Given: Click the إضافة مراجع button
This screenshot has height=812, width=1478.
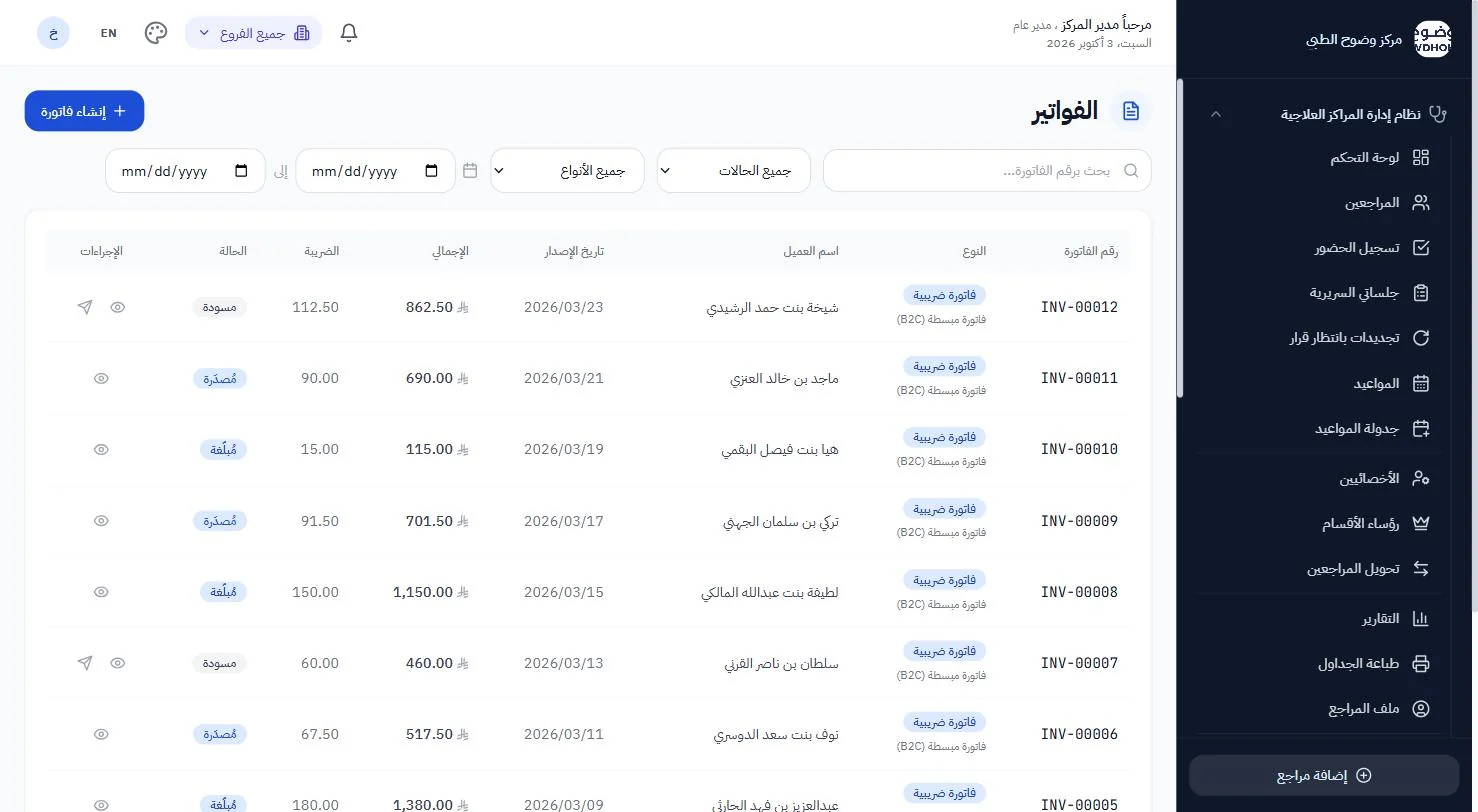Looking at the screenshot, I should [x=1324, y=775].
